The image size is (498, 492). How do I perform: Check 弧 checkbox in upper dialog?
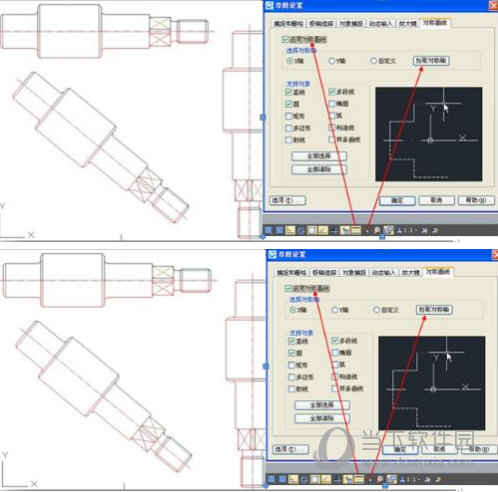pos(332,116)
